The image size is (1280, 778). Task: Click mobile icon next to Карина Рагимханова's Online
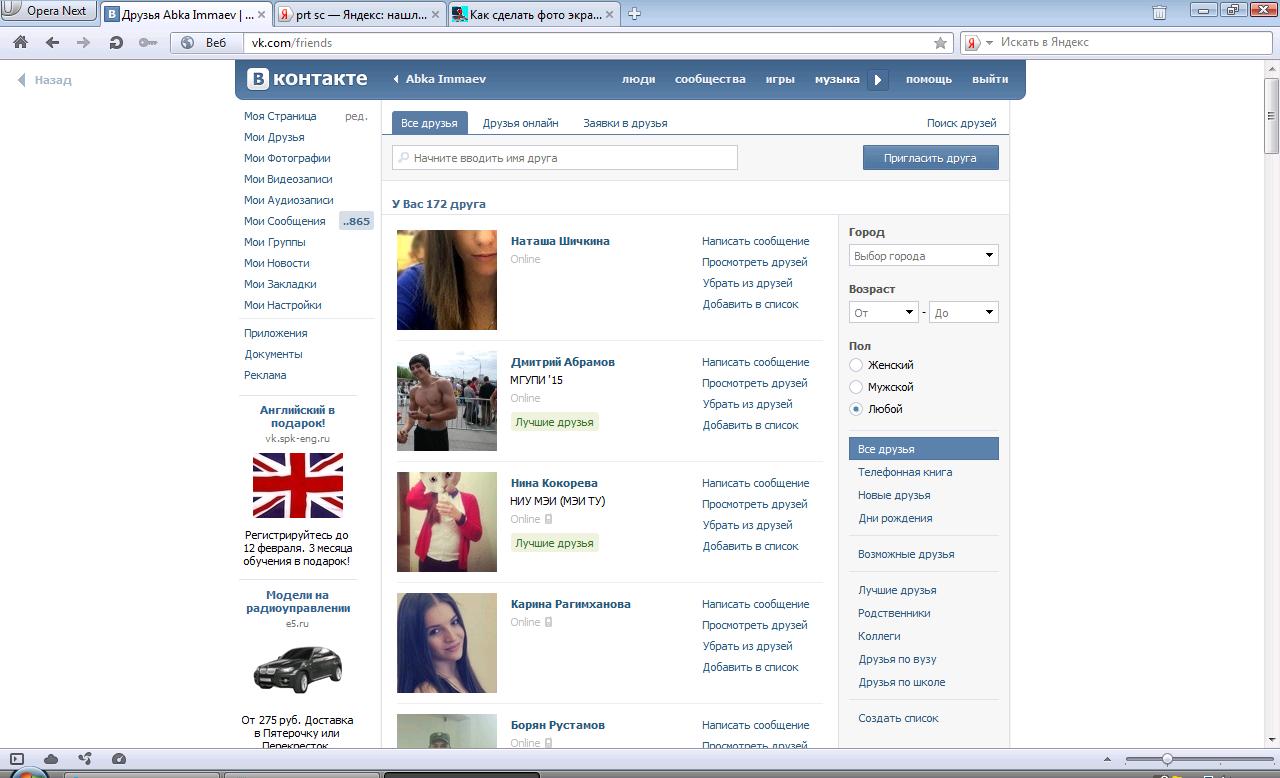pos(549,622)
